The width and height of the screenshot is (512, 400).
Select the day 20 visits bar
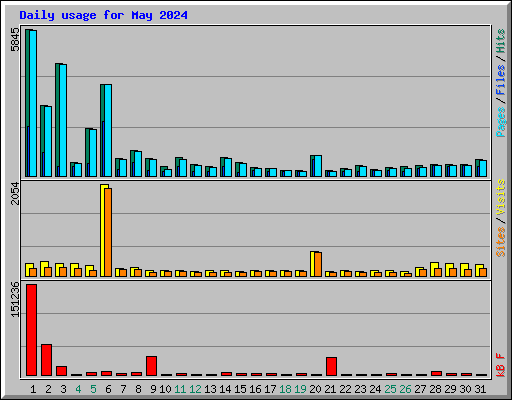[313, 264]
